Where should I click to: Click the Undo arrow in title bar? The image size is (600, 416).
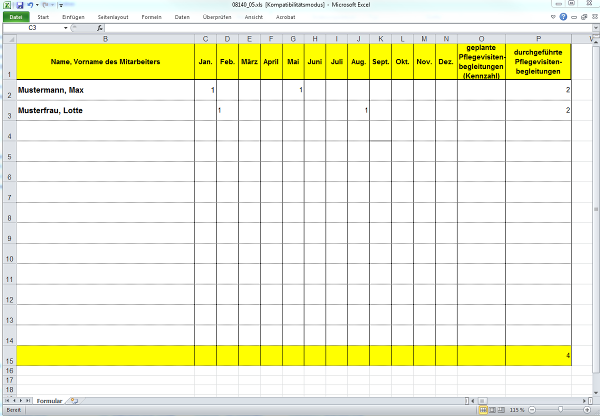click(30, 5)
